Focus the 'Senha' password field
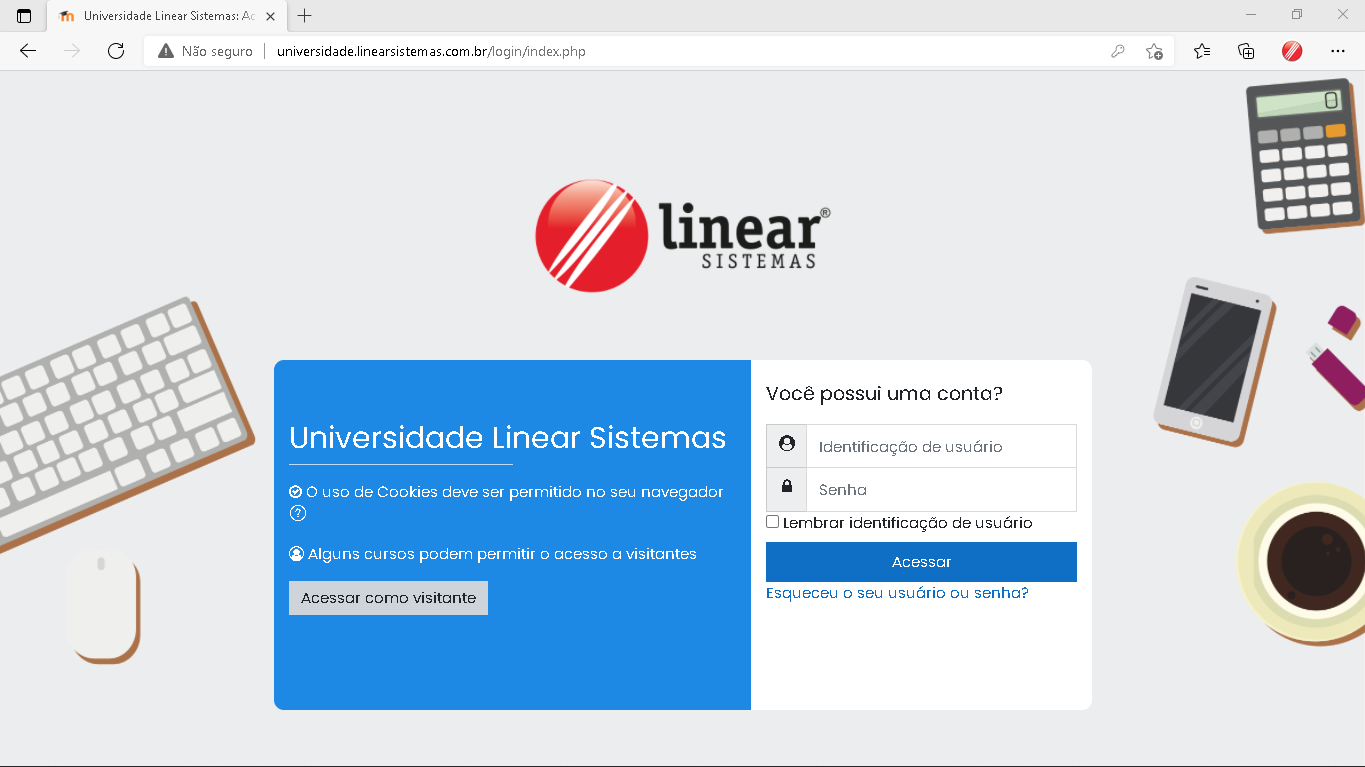The width and height of the screenshot is (1365, 767). point(941,489)
